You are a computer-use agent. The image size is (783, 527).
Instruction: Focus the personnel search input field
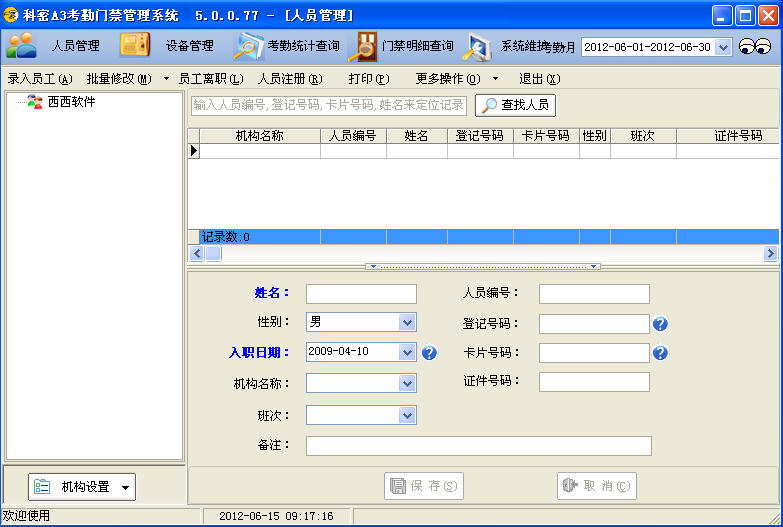click(329, 105)
